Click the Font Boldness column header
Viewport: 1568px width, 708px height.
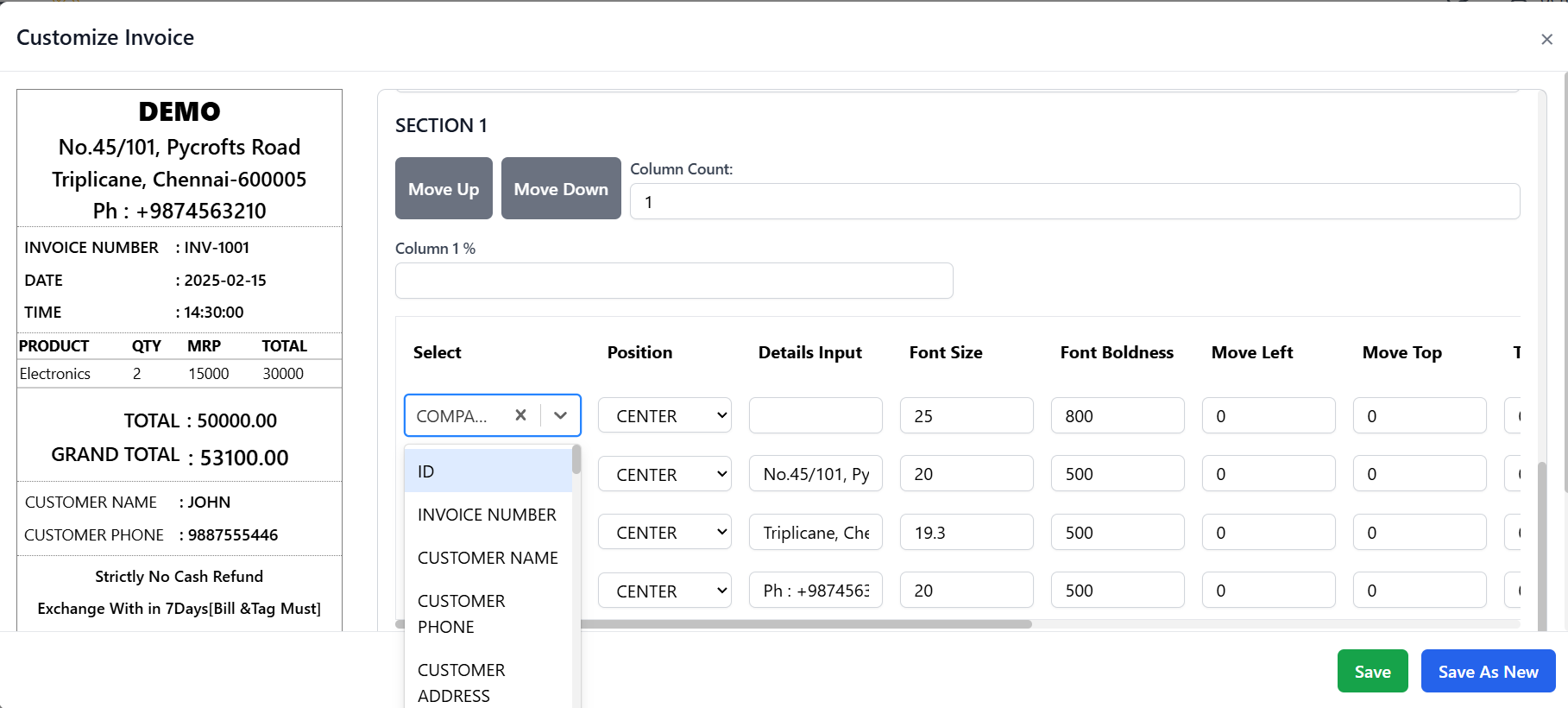point(1117,352)
